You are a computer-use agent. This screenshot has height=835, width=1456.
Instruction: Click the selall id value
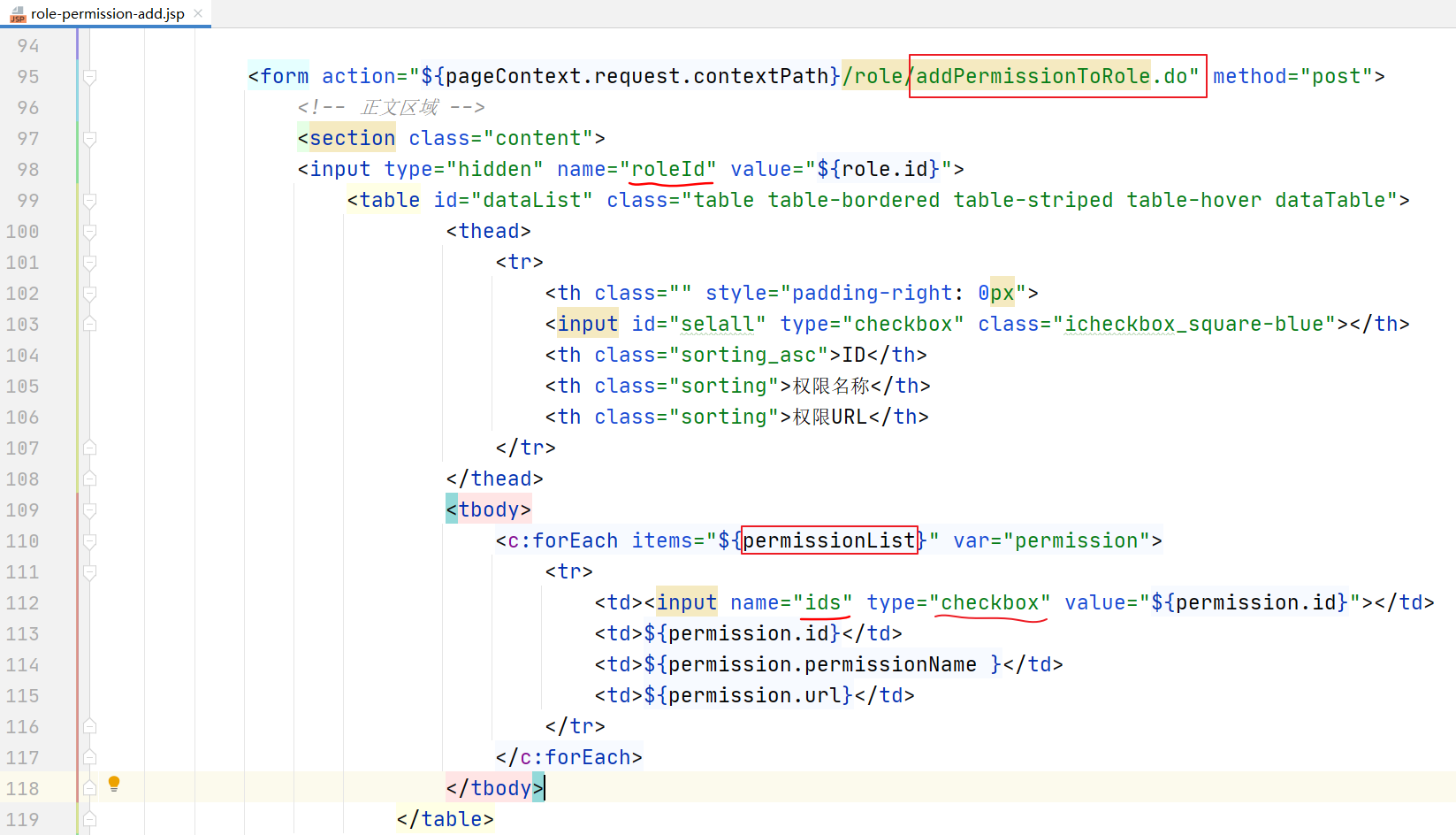point(718,325)
